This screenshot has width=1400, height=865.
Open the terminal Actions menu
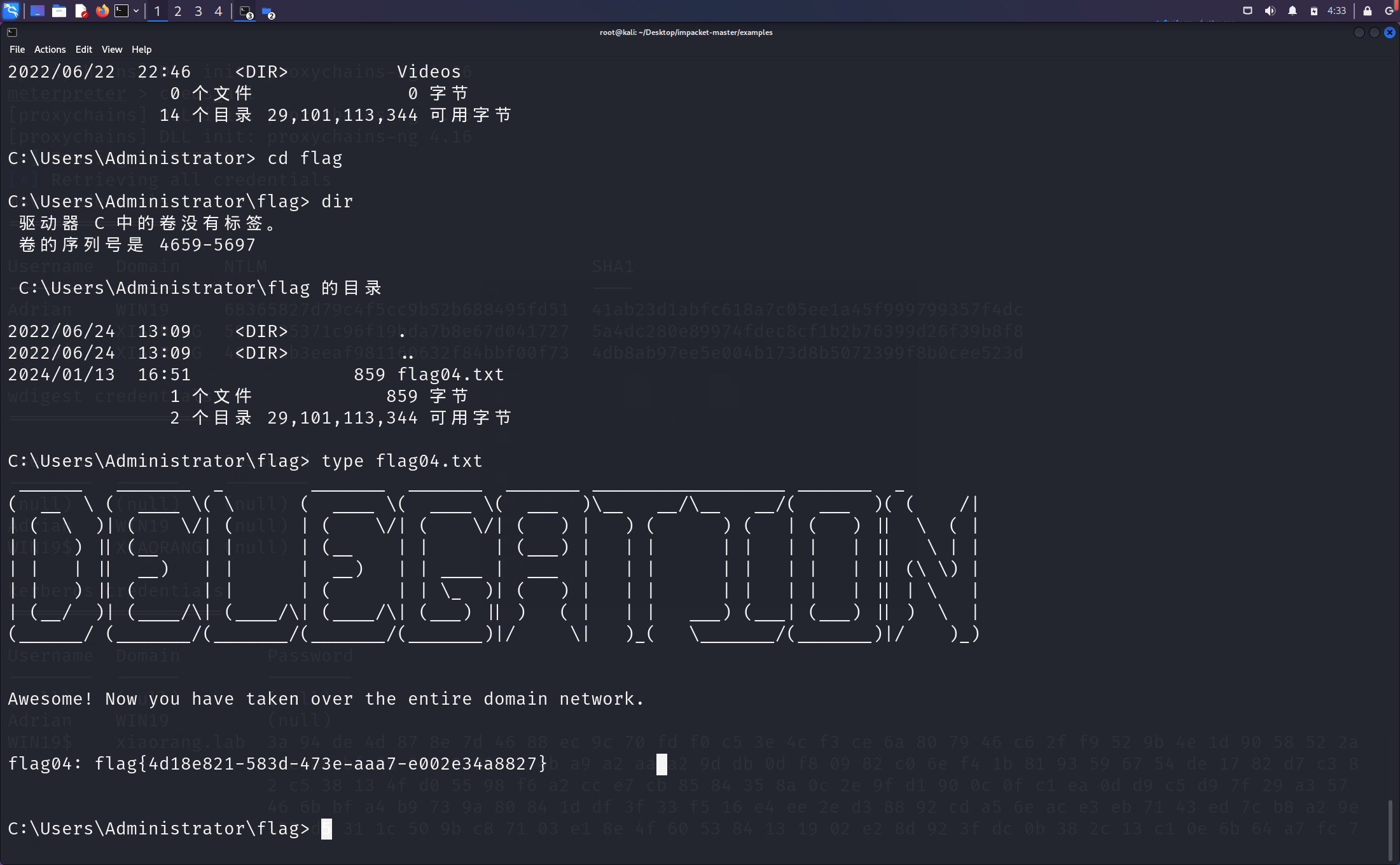click(50, 50)
